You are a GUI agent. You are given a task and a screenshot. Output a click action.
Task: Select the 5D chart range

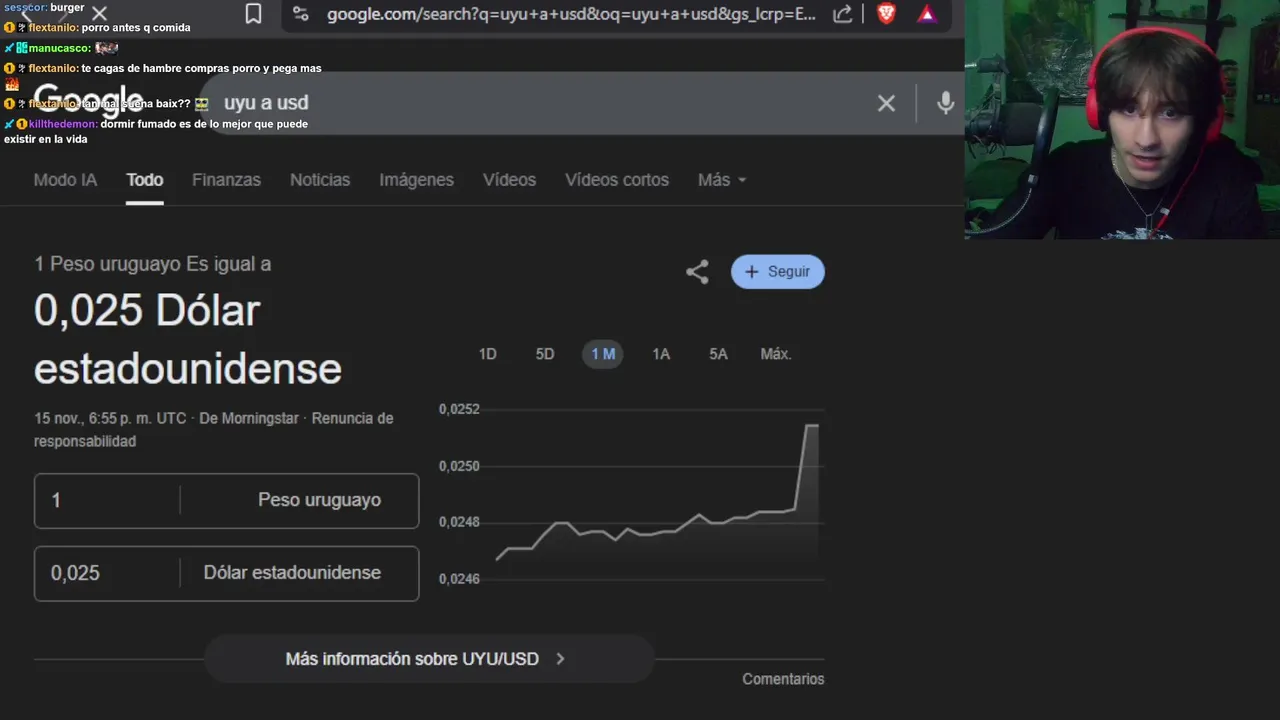point(544,354)
